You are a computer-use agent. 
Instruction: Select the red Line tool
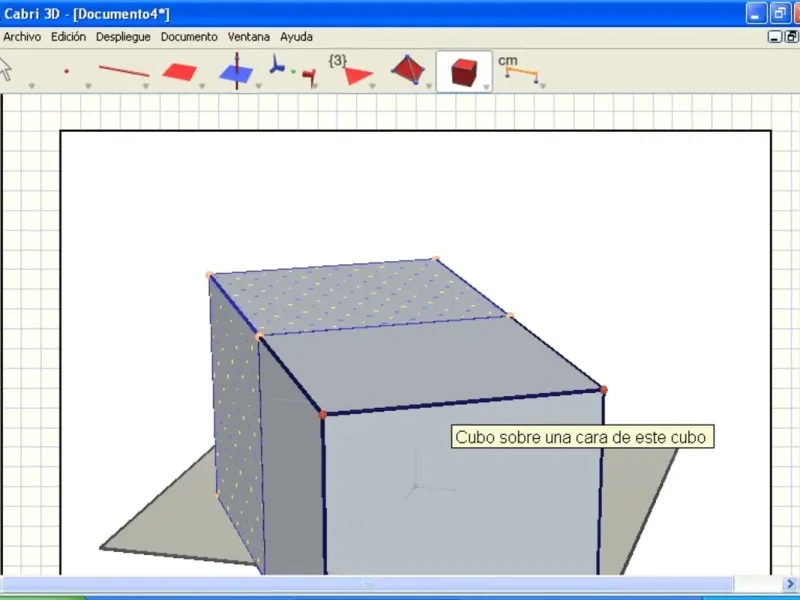point(123,71)
